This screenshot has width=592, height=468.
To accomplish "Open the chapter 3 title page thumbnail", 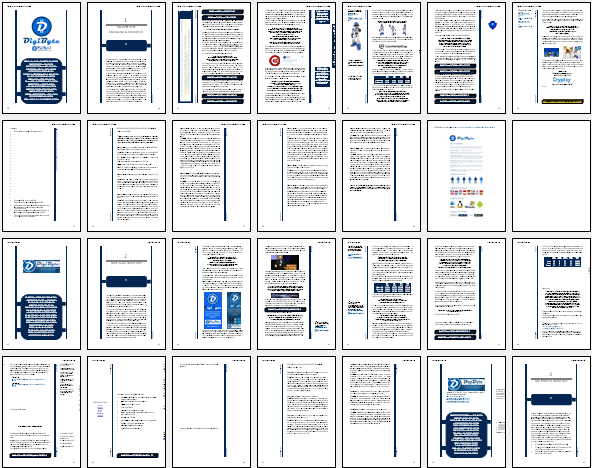I will 551,412.
